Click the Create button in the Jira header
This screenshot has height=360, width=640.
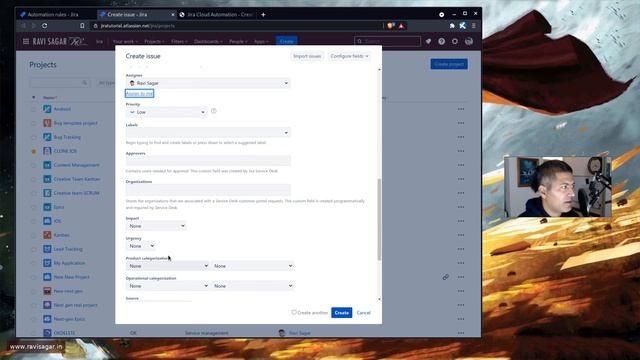[x=287, y=41]
